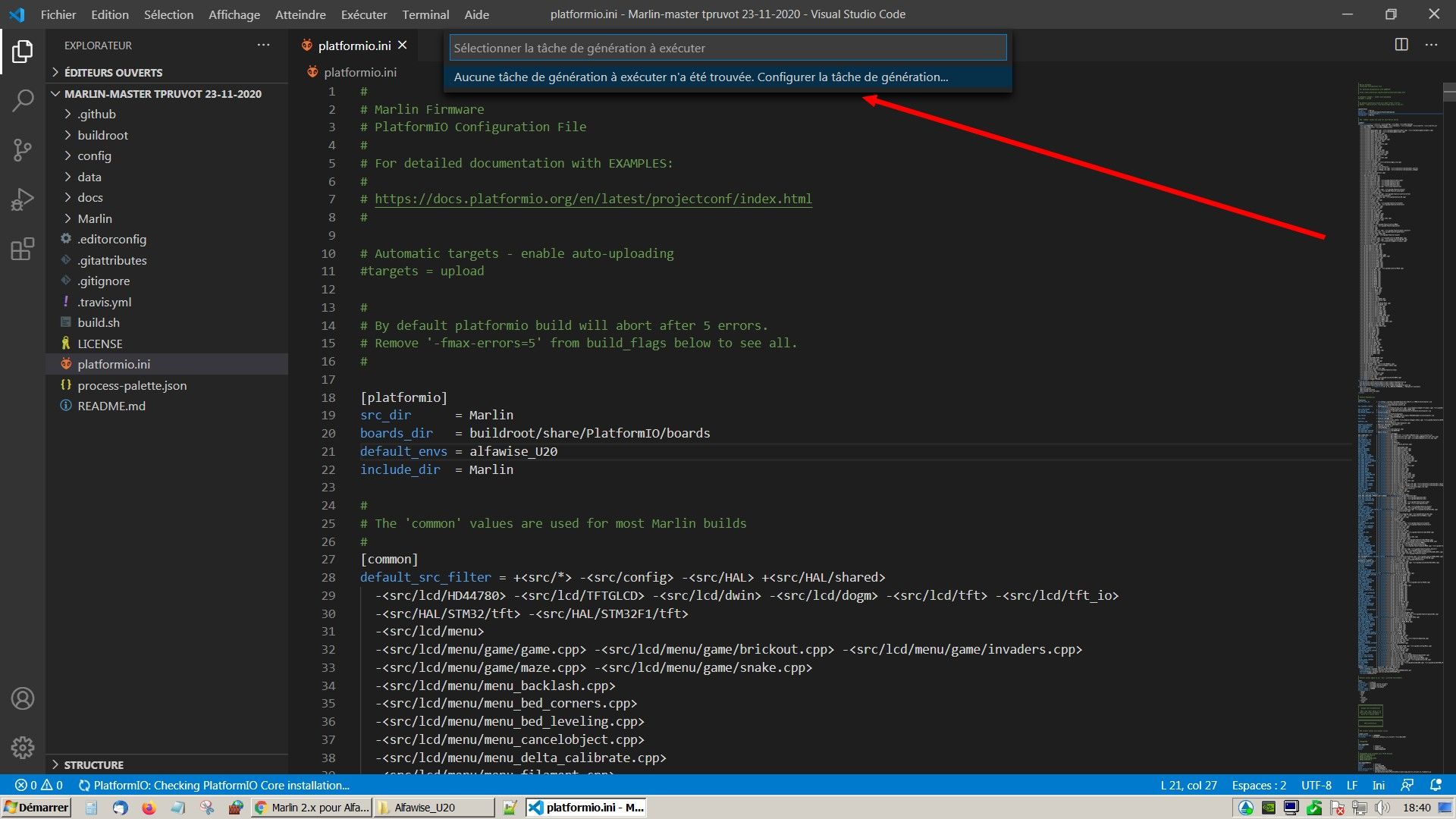Open the Extensions view icon

click(x=23, y=249)
